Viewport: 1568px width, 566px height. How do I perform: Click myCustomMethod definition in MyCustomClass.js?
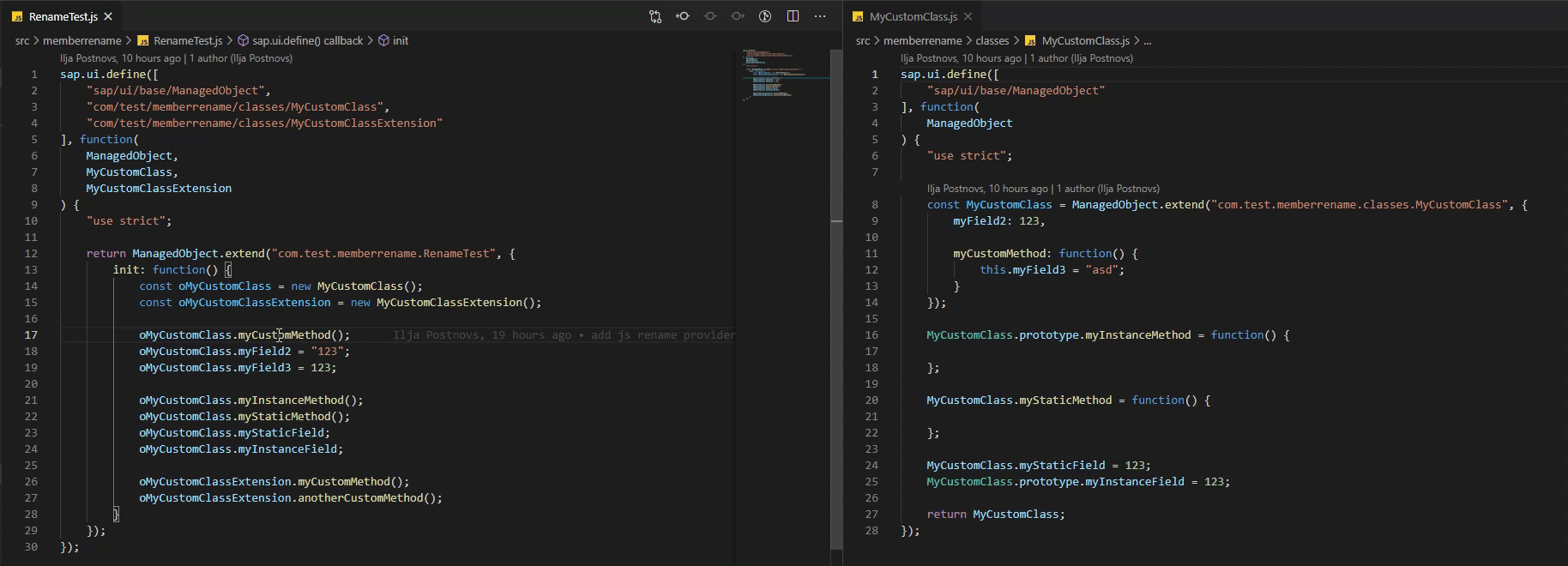point(999,254)
